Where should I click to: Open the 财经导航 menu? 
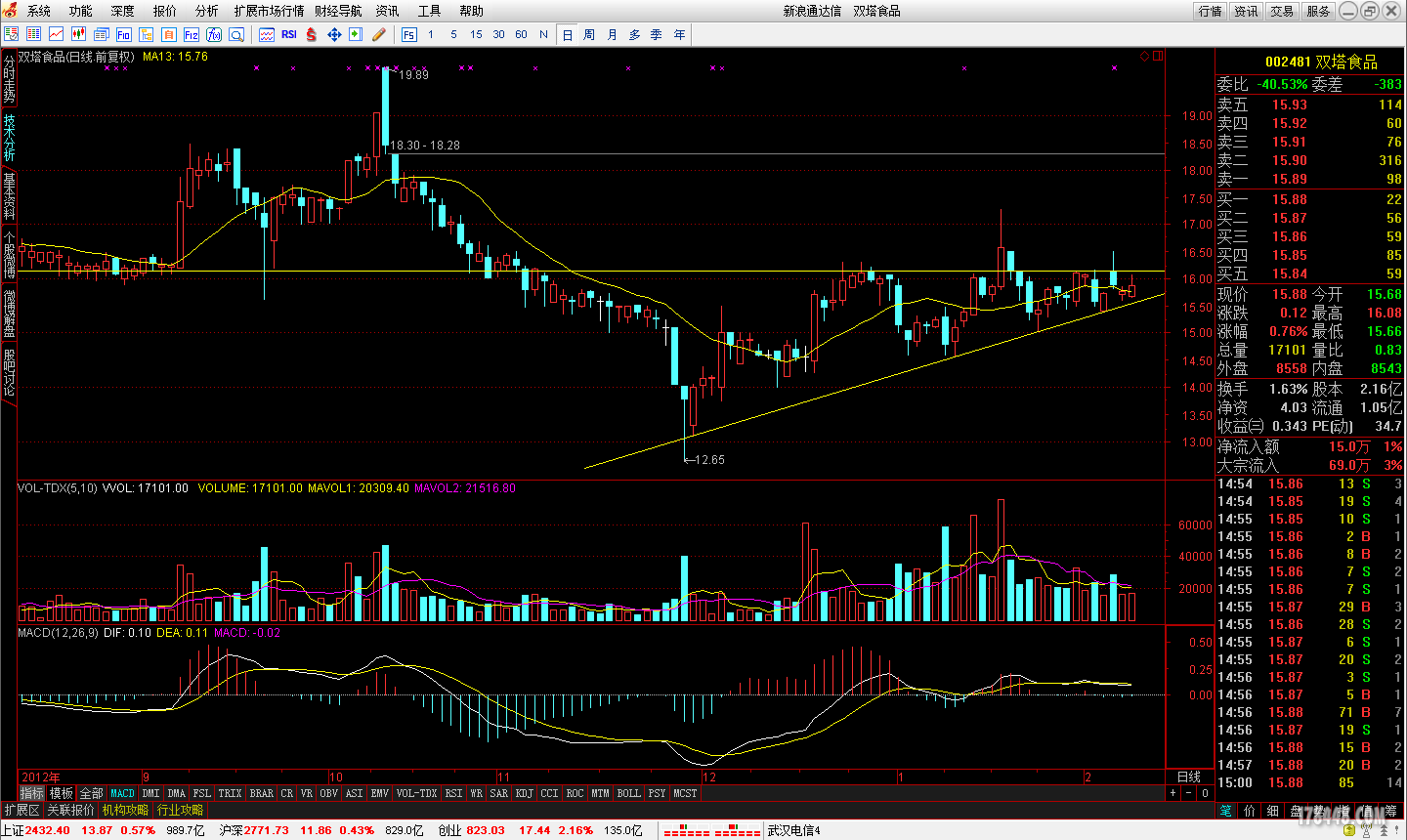(338, 11)
